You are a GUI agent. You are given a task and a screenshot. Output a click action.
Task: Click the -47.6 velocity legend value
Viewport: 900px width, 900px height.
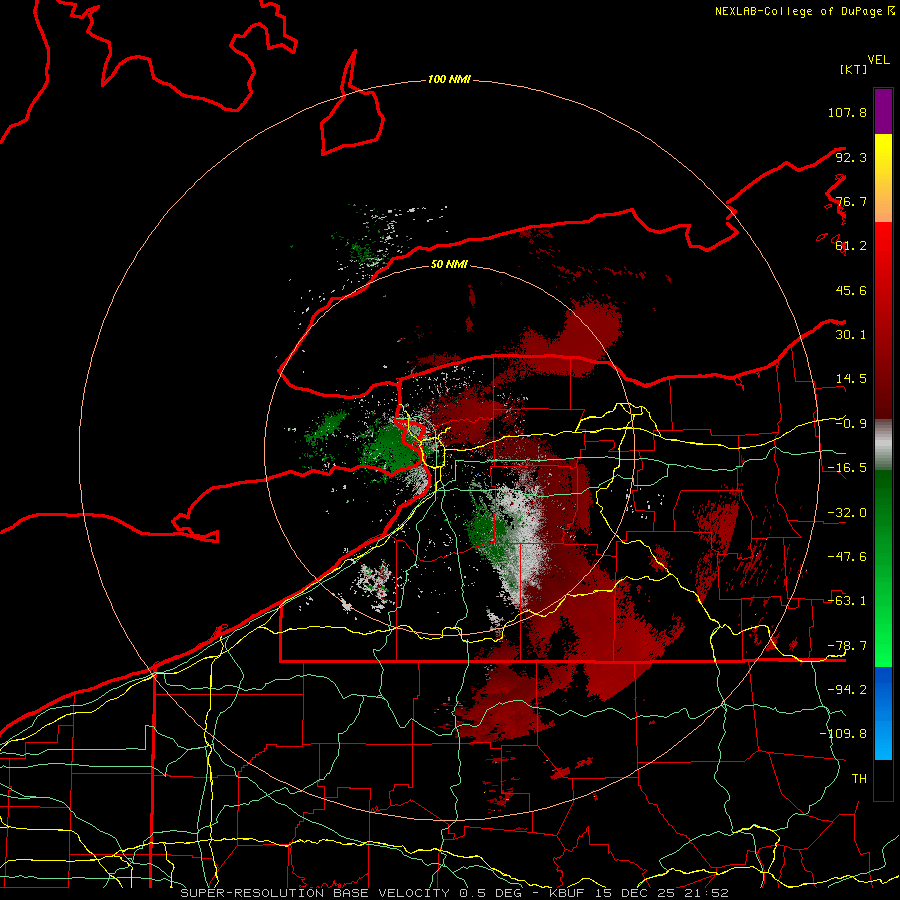pyautogui.click(x=847, y=557)
